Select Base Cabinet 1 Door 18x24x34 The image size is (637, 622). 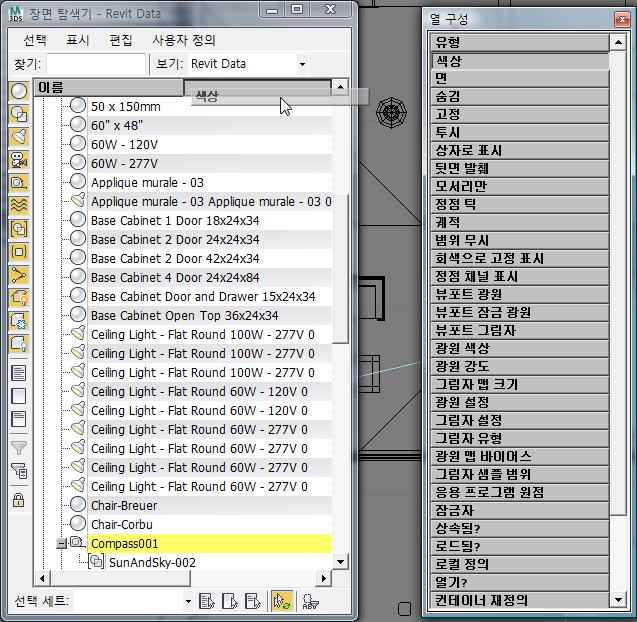coord(175,221)
